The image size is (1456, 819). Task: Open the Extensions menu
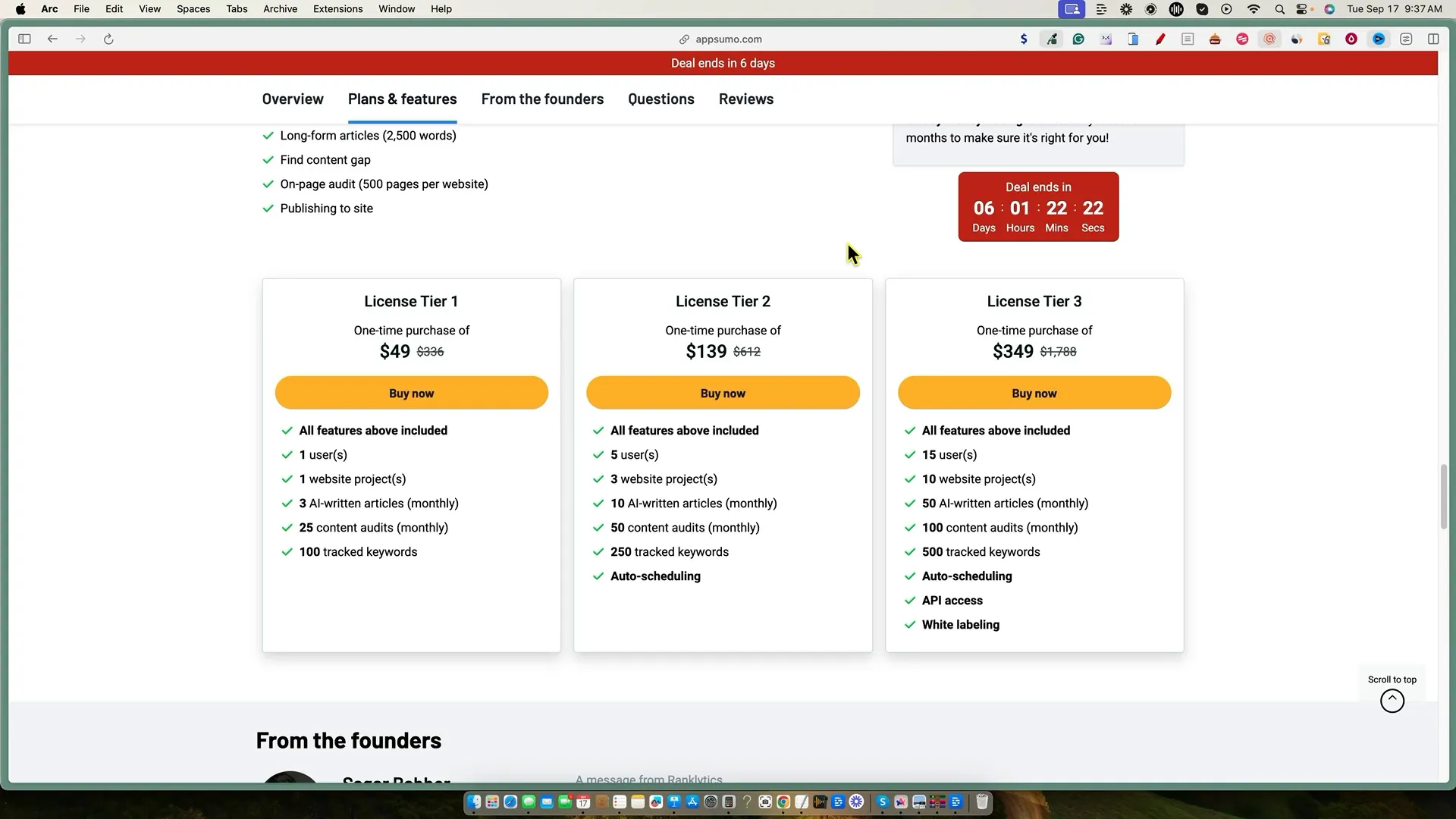tap(337, 9)
